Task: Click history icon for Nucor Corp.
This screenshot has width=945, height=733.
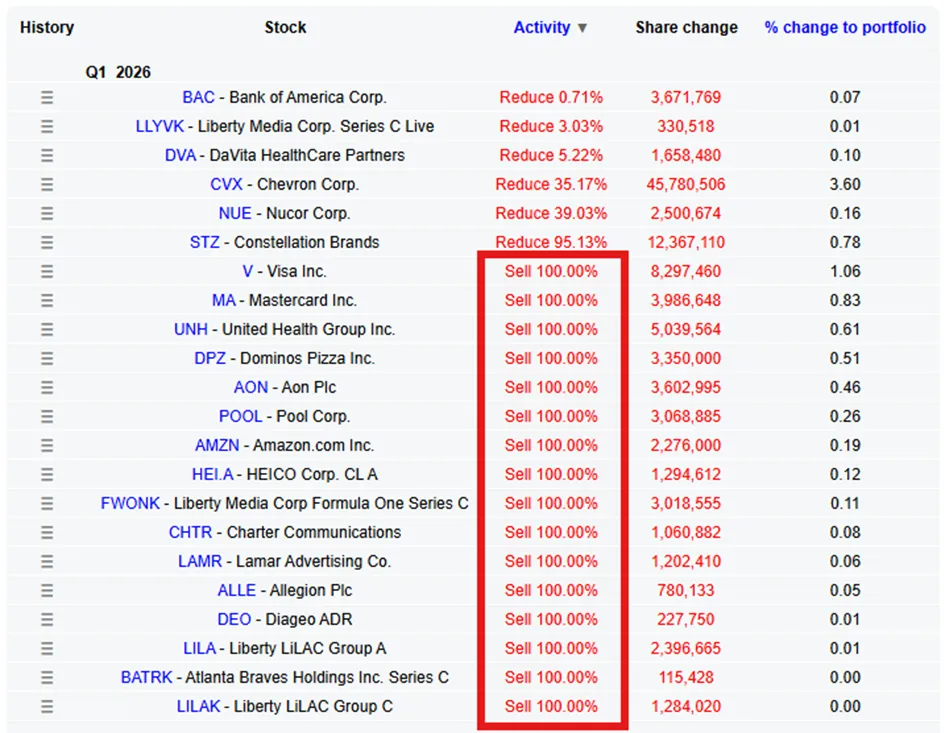Action: click(47, 213)
